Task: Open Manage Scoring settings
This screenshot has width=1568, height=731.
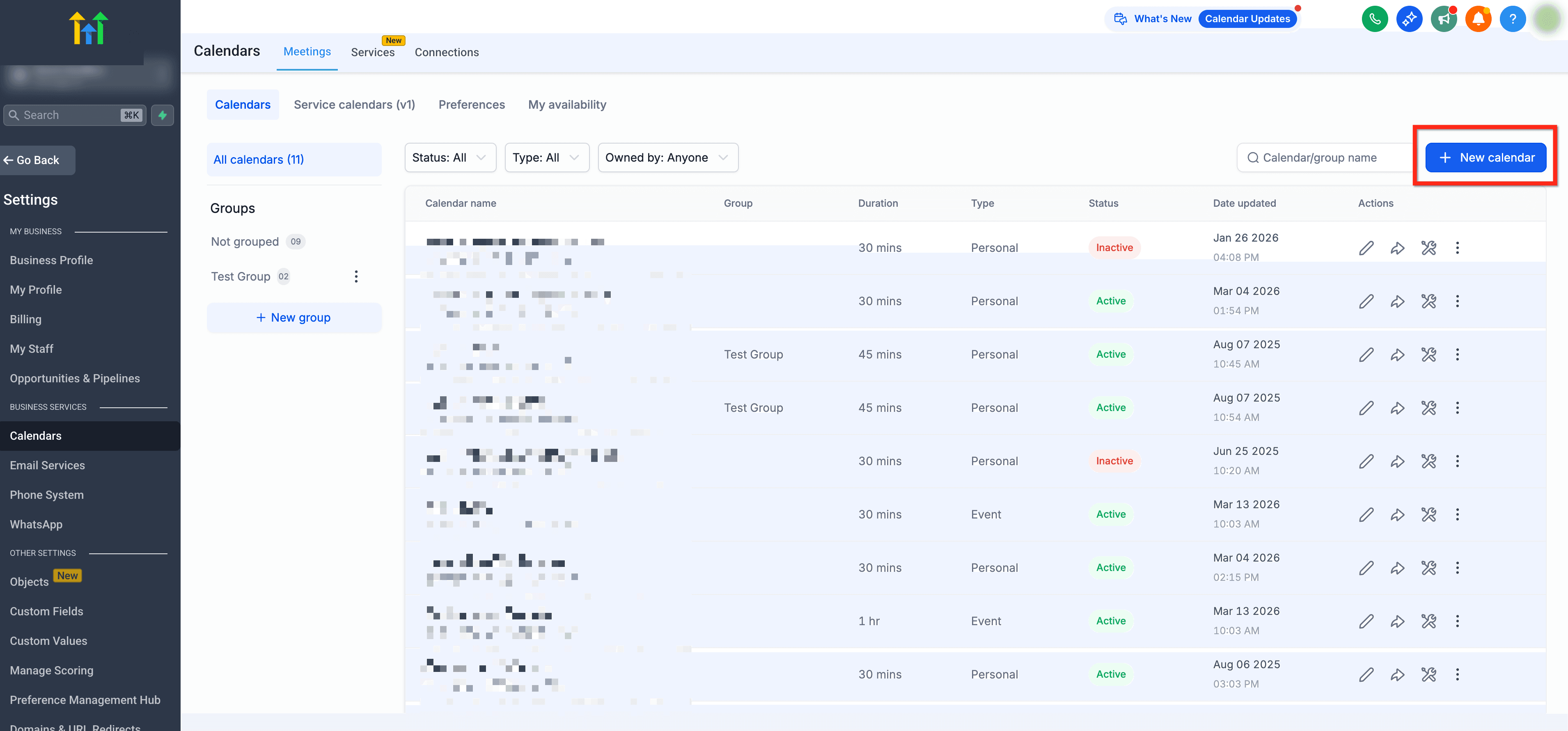Action: click(52, 670)
